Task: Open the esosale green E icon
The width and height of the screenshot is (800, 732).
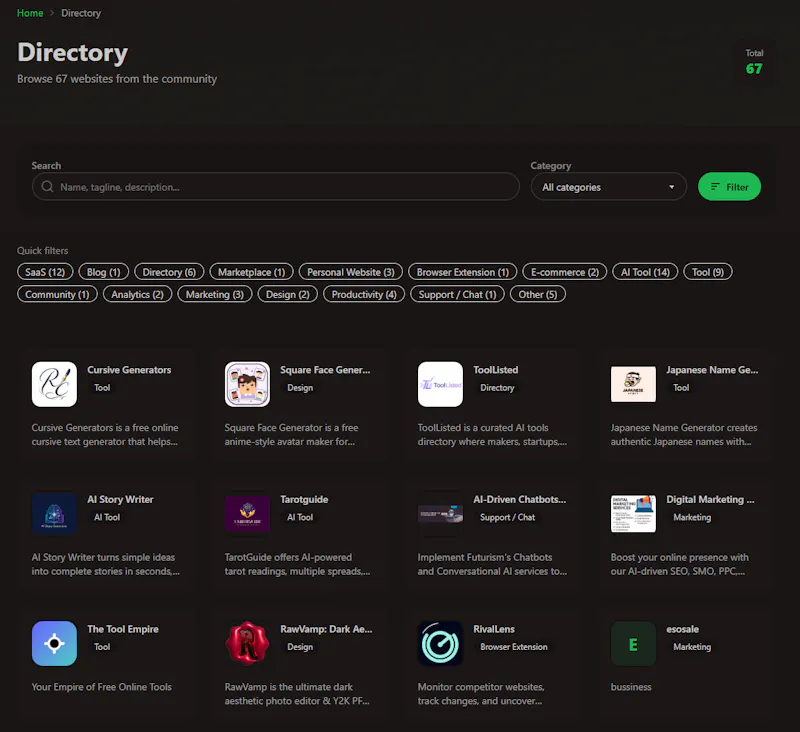Action: (x=633, y=643)
